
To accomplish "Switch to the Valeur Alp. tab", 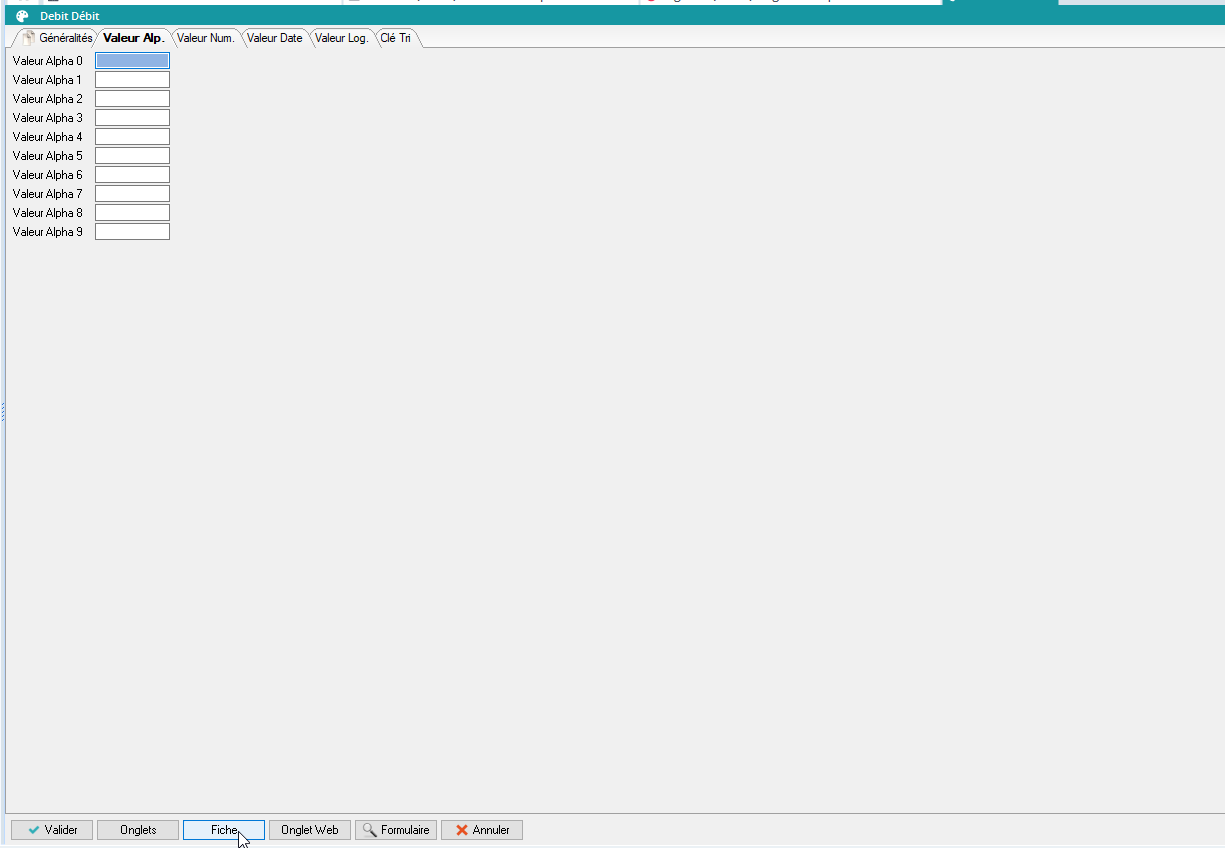I will [x=133, y=38].
